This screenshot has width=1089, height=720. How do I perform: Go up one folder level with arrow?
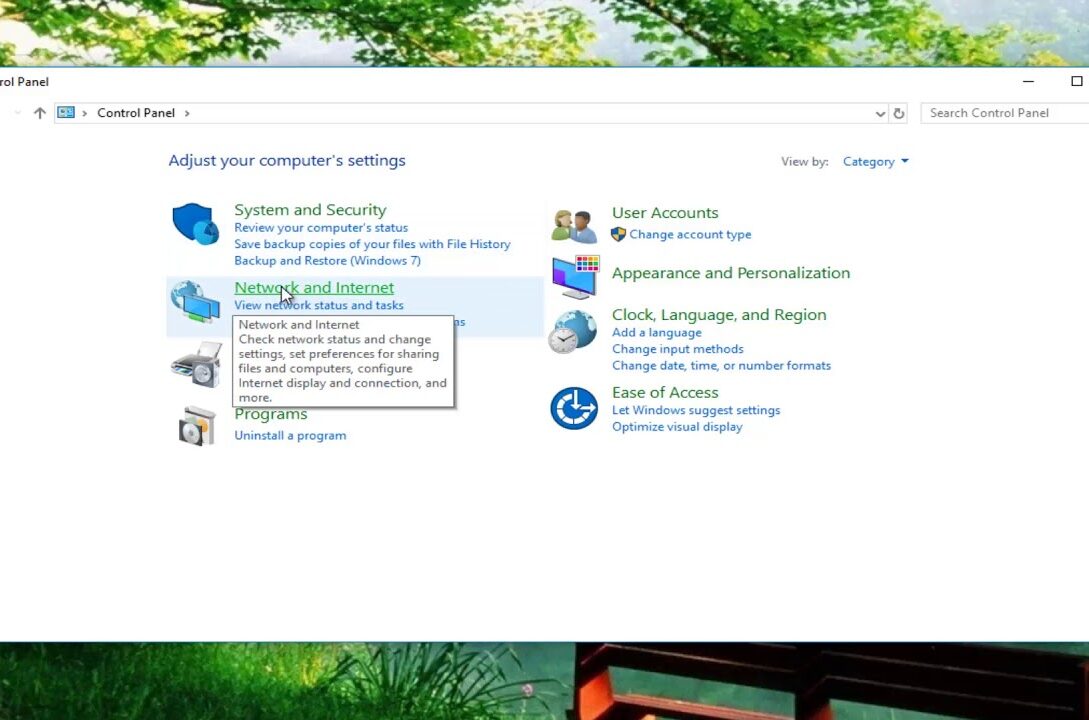tap(40, 113)
